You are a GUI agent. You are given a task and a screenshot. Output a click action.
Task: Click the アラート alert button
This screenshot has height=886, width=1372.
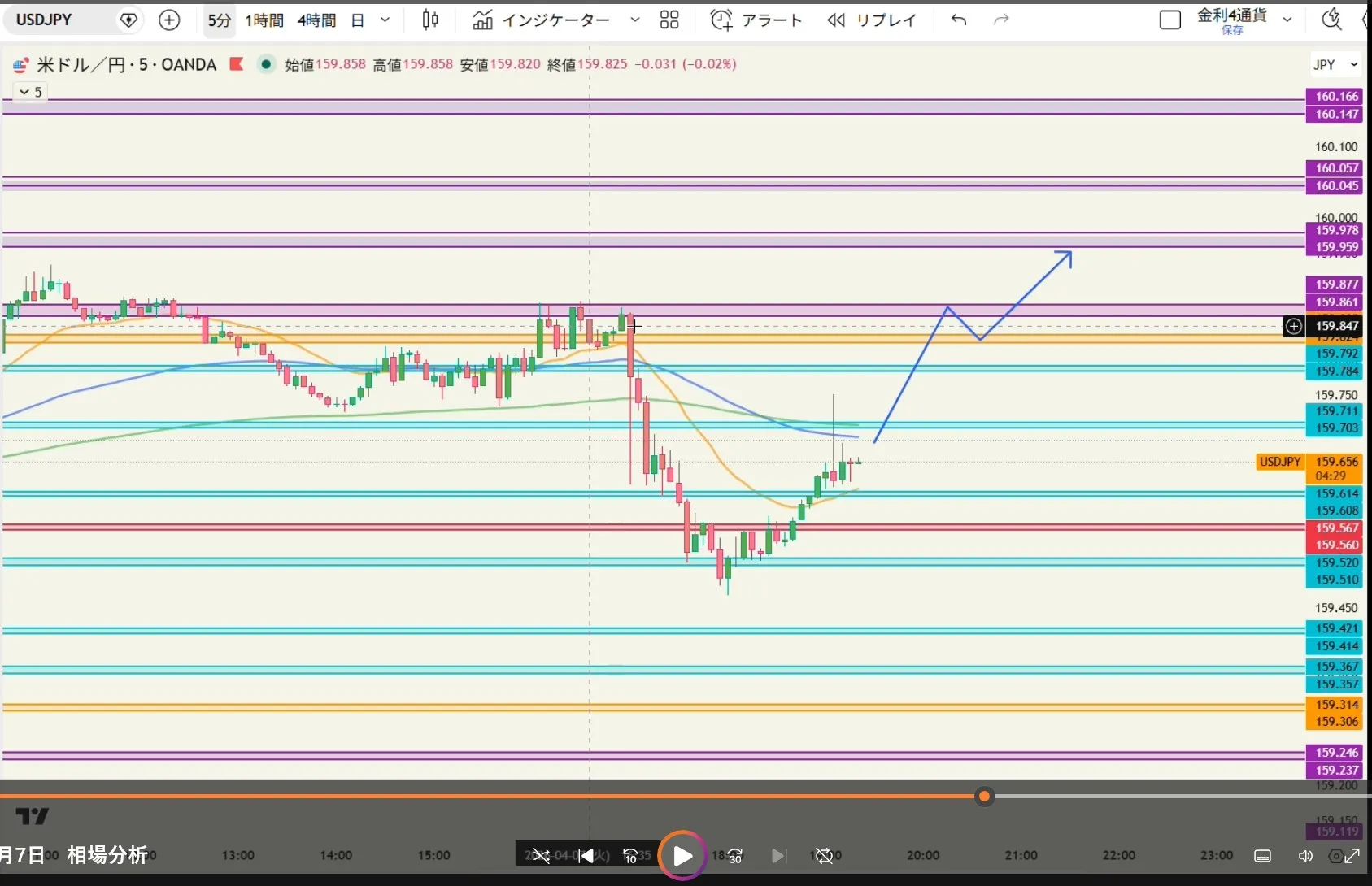[x=756, y=20]
